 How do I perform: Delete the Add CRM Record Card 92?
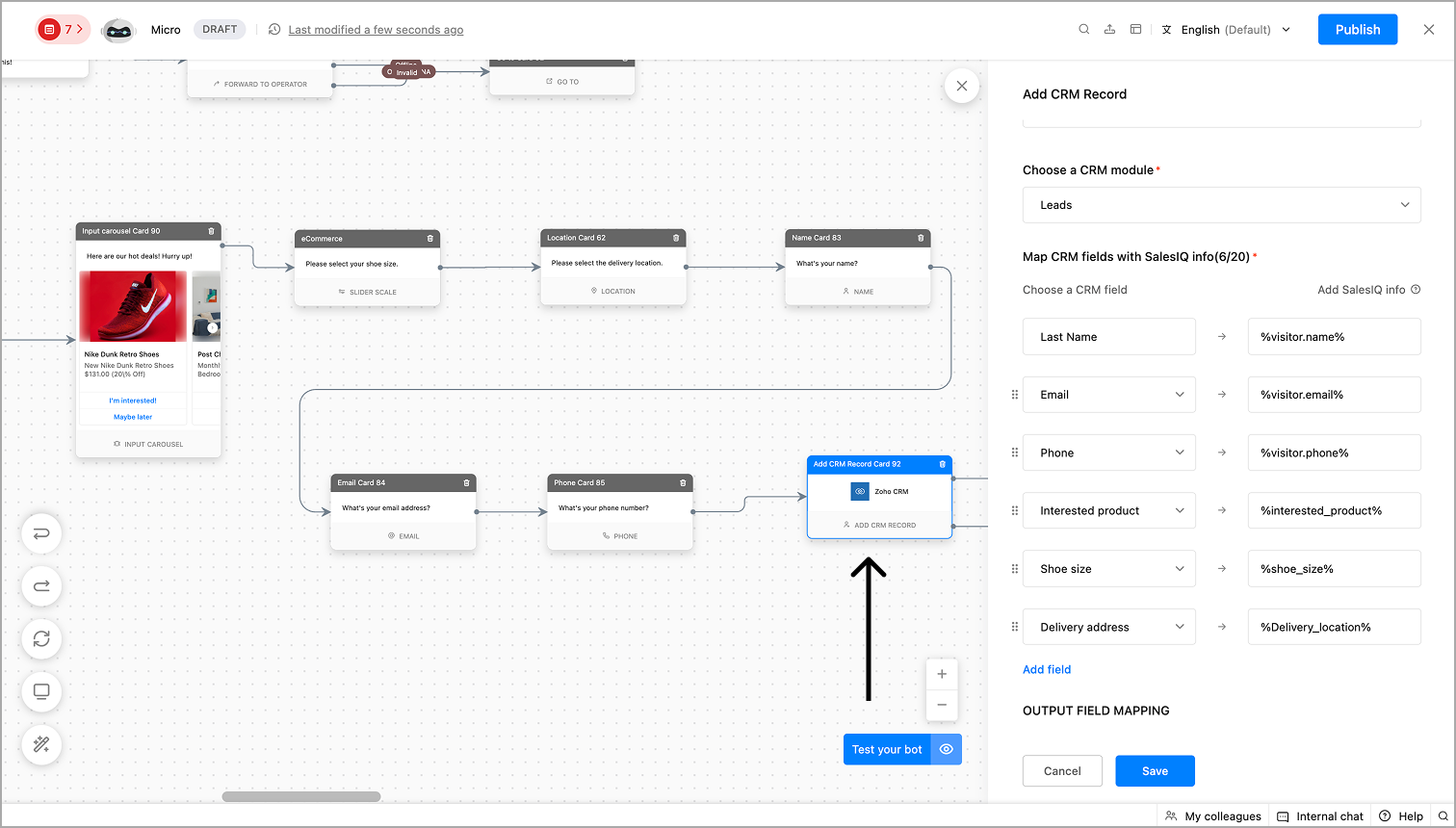(x=943, y=464)
